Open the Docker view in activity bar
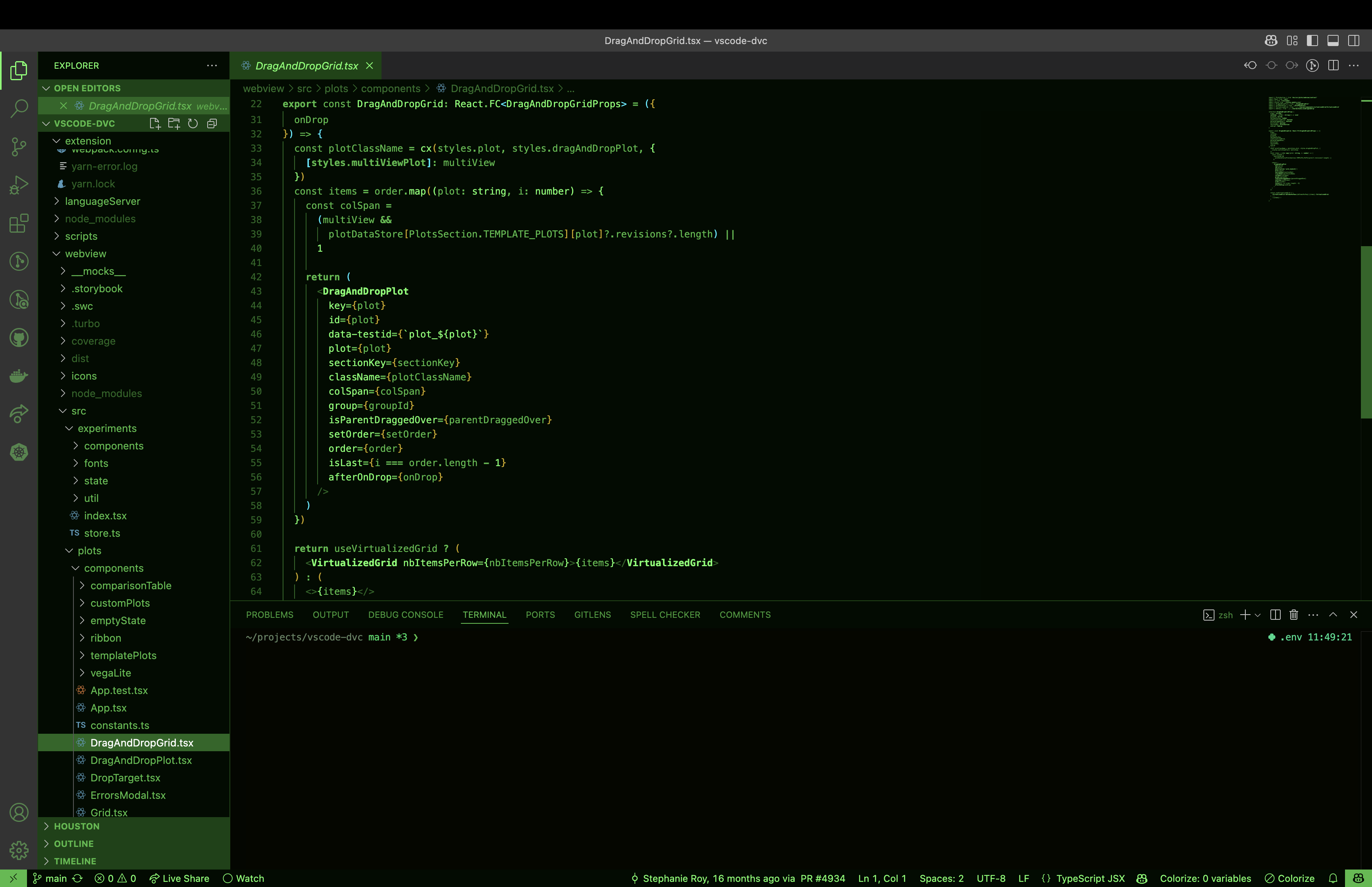 click(19, 376)
